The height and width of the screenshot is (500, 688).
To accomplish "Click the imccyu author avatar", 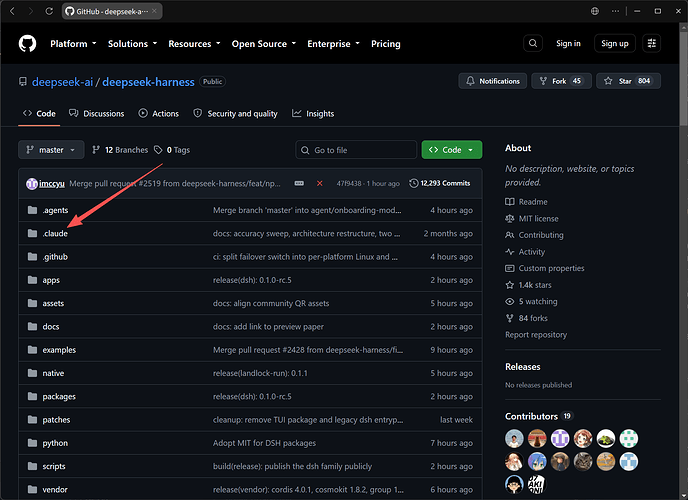I will pyautogui.click(x=32, y=184).
